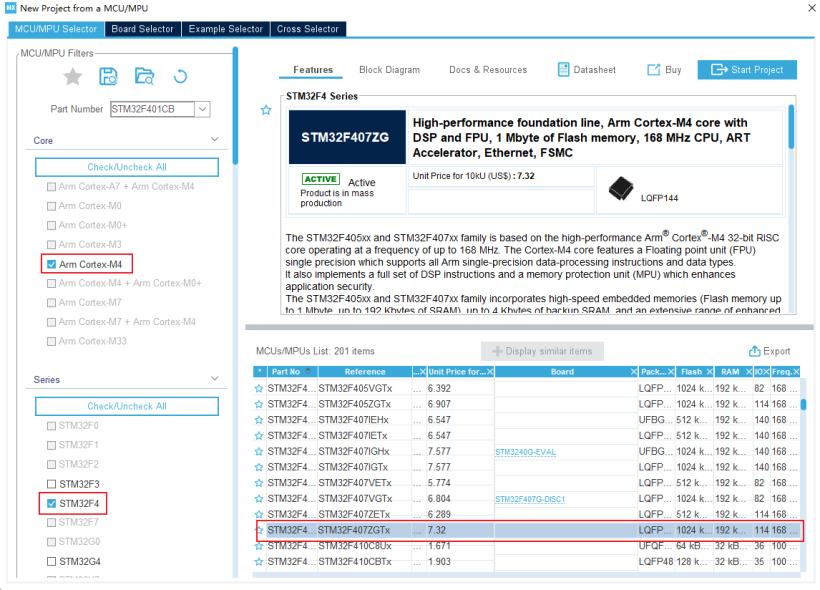Check STM32F7 series filter
This screenshot has height=590, width=820.
pyautogui.click(x=51, y=523)
